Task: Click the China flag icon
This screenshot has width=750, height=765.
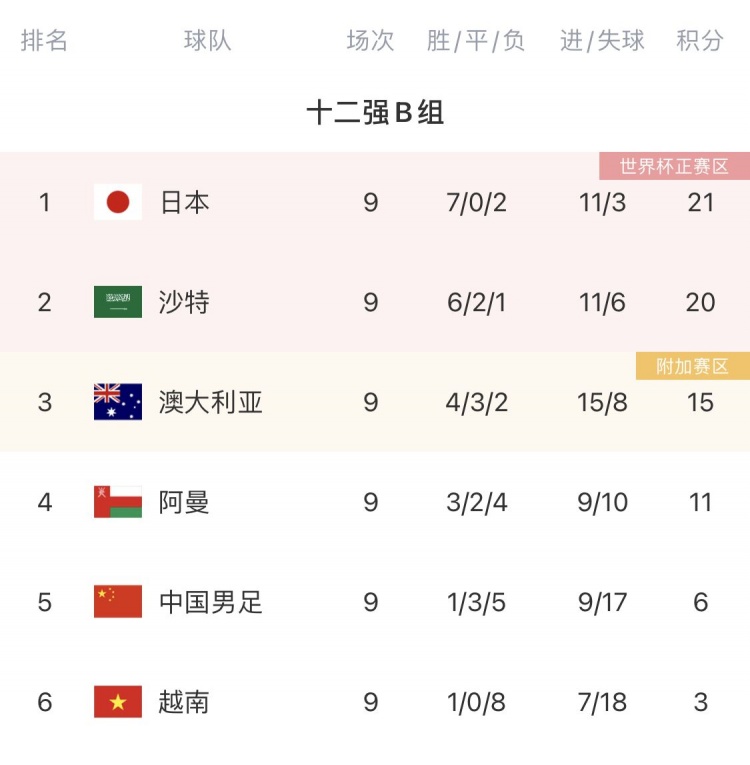Action: click(118, 601)
